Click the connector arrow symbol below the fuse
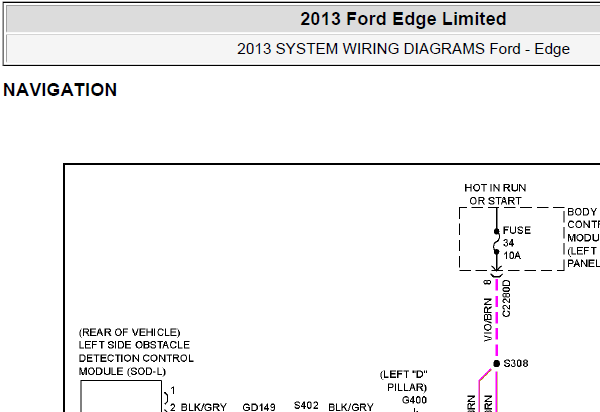The height and width of the screenshot is (412, 600). (496, 271)
